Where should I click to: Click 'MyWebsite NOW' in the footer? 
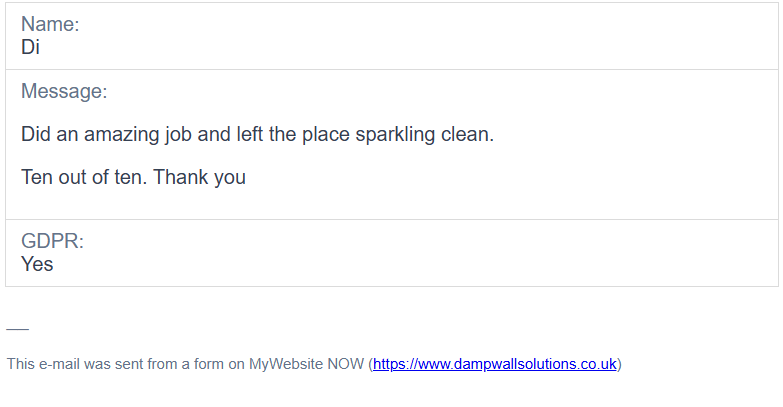pos(306,364)
